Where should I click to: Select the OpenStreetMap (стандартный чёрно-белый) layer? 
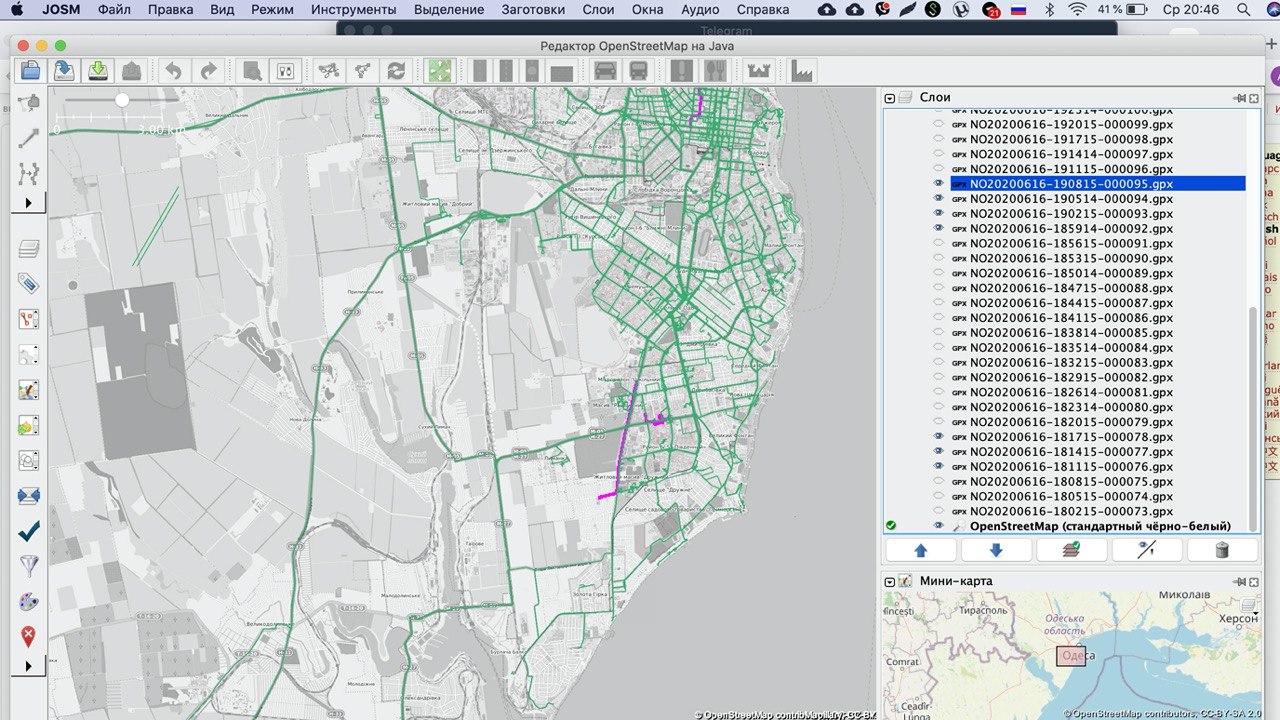click(1100, 526)
